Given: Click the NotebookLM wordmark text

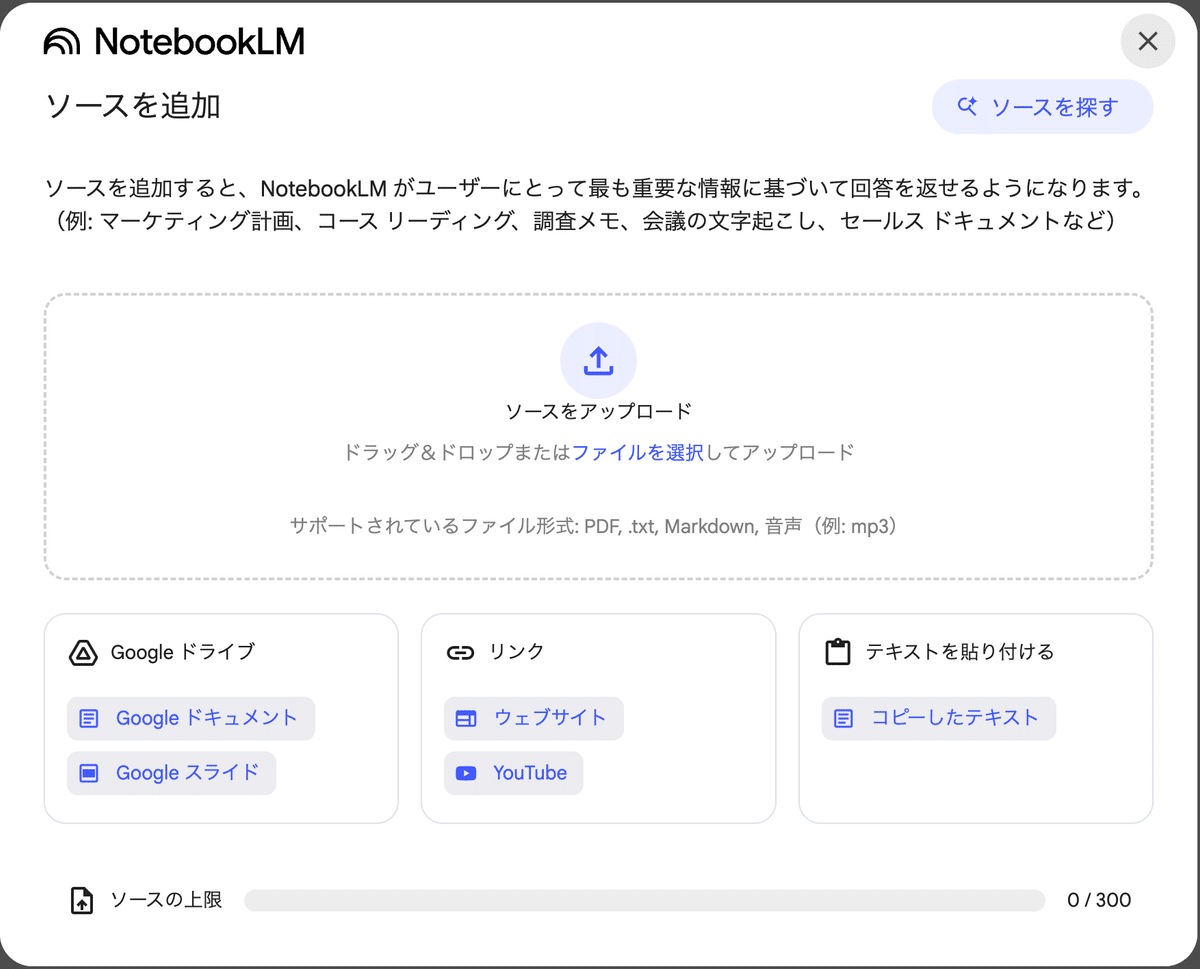Looking at the screenshot, I should [x=199, y=42].
